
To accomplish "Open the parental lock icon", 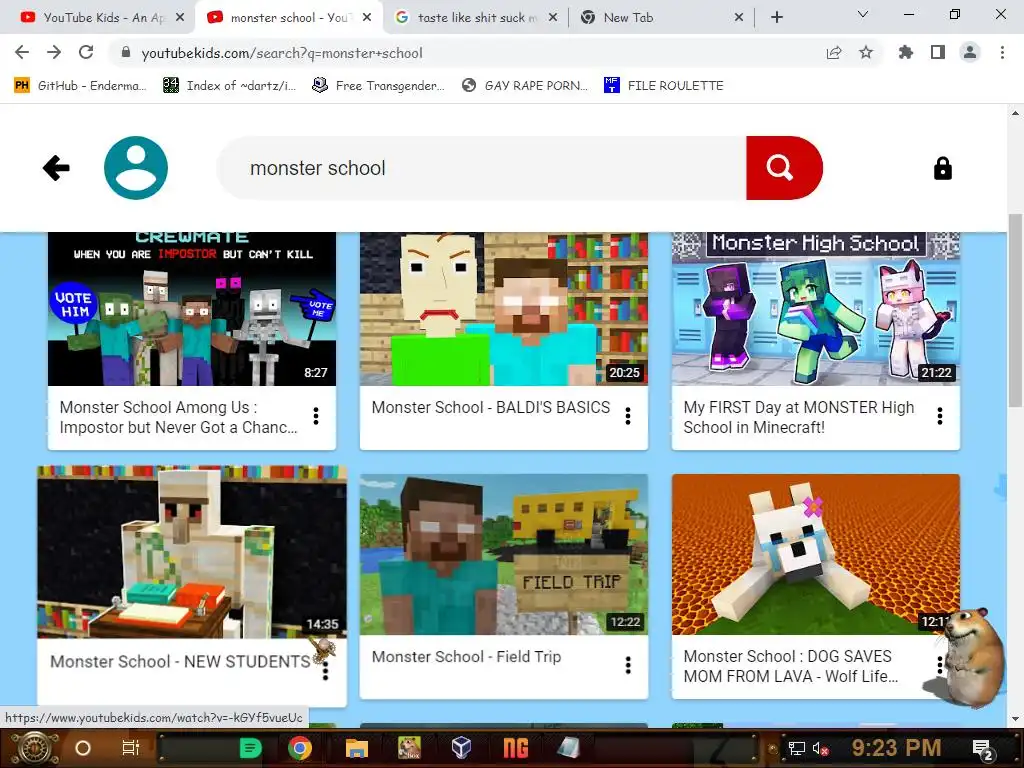I will tap(942, 168).
